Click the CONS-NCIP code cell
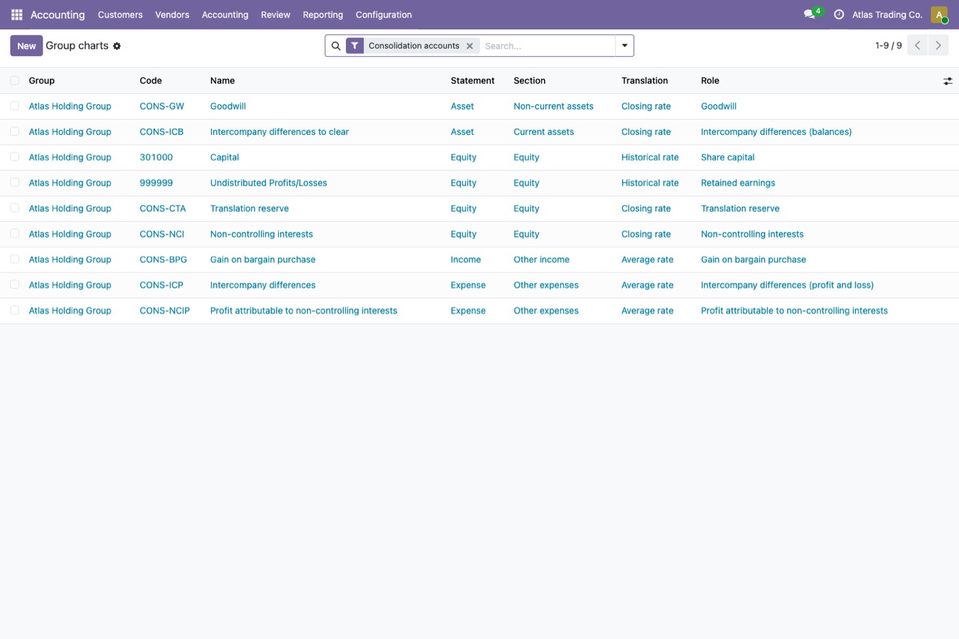 [165, 311]
